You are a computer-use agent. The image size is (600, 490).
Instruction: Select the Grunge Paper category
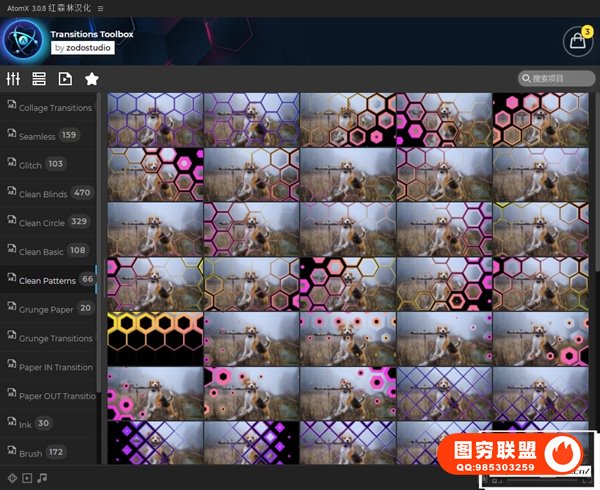(x=48, y=309)
